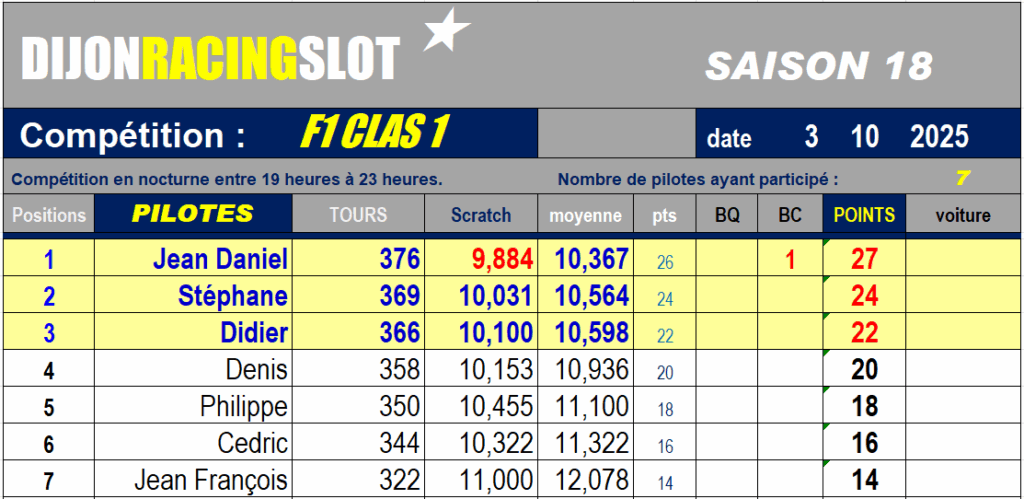Select the F1 CLAS 1 competition name
Screen dimensions: 1024x499
coord(372,134)
